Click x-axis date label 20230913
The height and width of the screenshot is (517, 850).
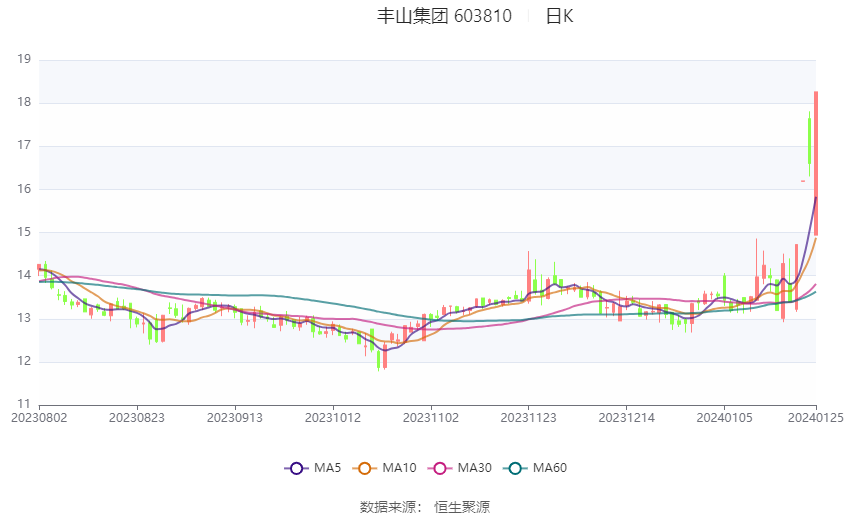pyautogui.click(x=235, y=418)
